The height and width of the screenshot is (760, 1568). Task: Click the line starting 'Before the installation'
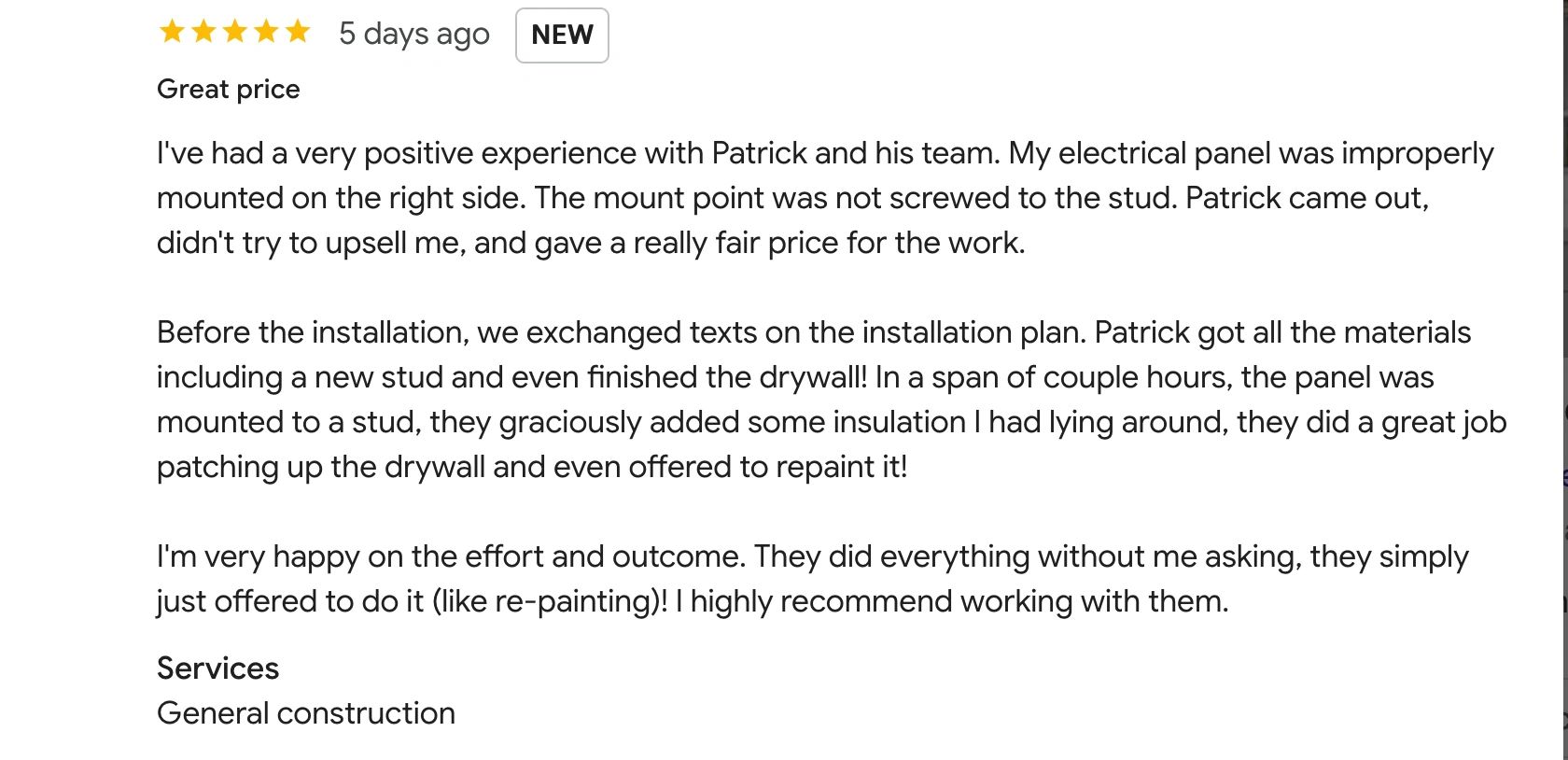click(814, 333)
